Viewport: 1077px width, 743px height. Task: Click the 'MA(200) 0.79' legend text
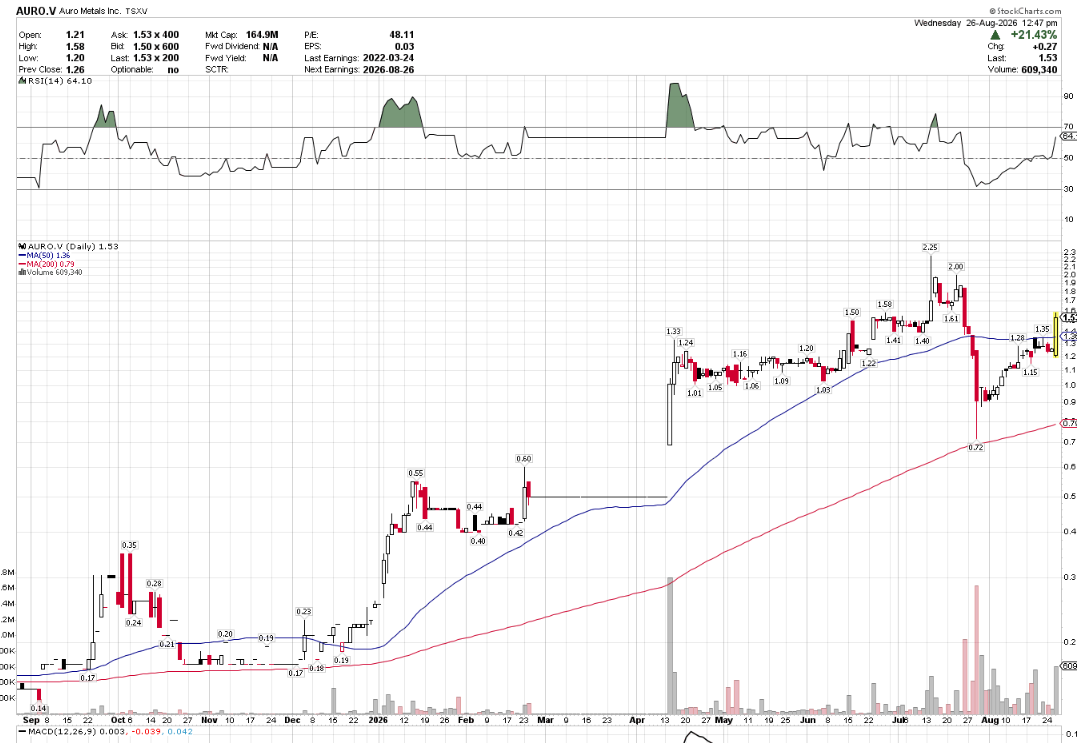point(50,264)
